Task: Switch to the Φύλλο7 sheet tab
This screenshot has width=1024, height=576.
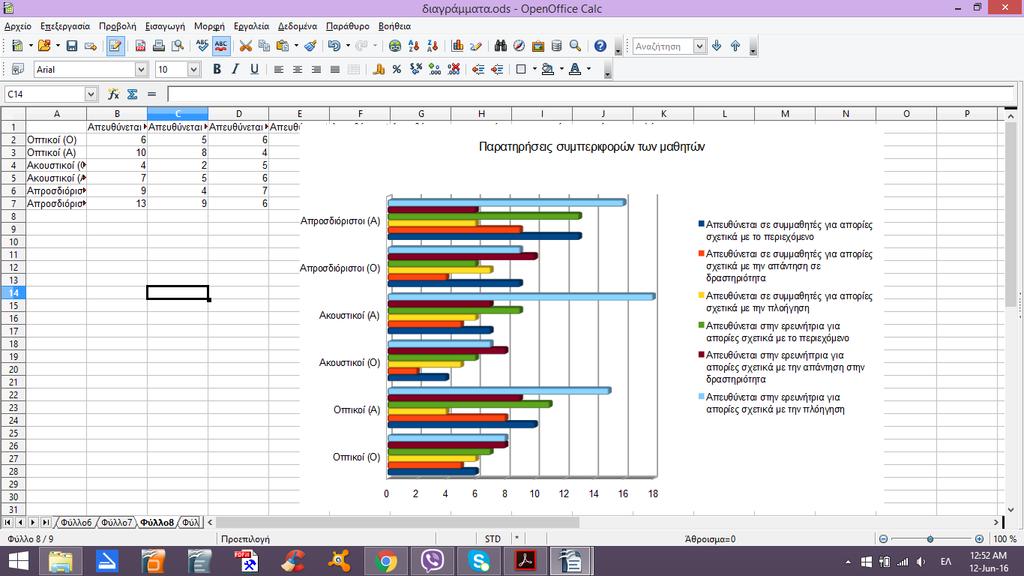Action: [117, 522]
